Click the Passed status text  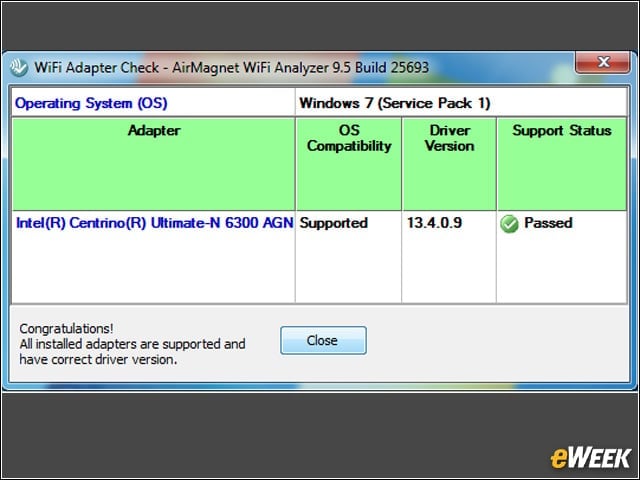click(x=548, y=223)
